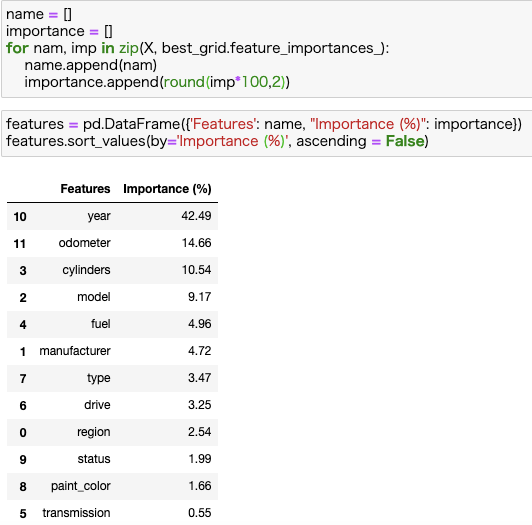532x525 pixels.
Task: Click the manufacturer feature cell
Action: [75, 351]
